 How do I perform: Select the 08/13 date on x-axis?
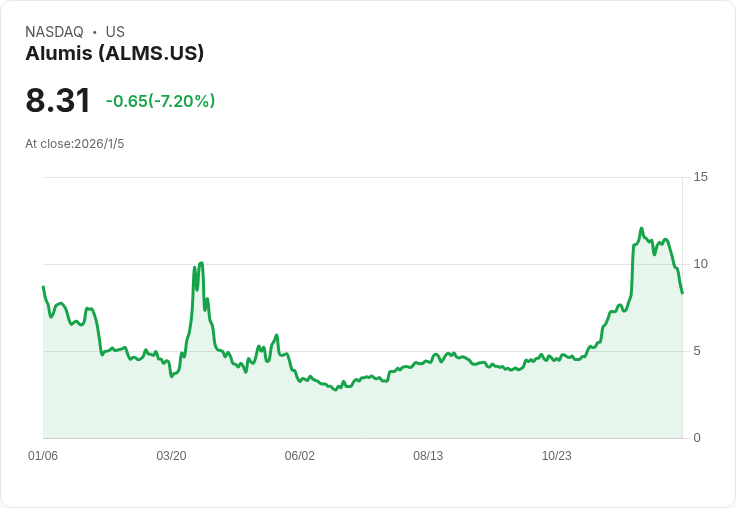point(428,456)
